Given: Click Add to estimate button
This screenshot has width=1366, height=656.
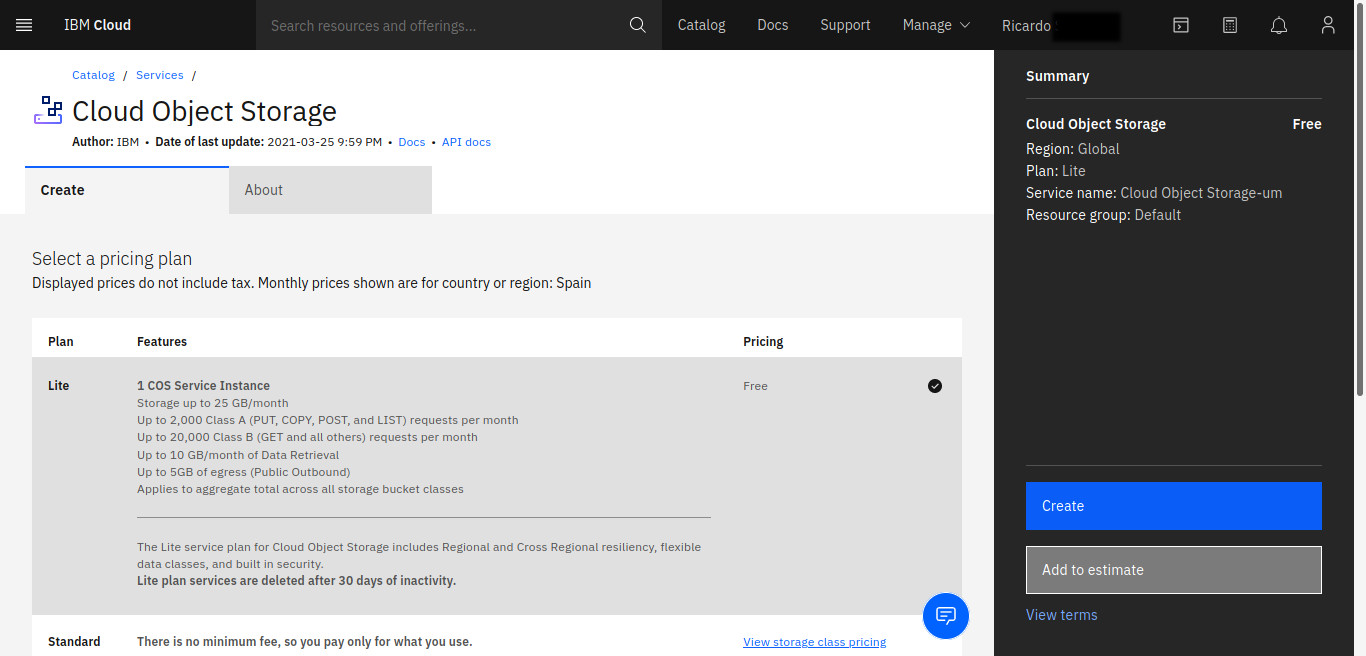Looking at the screenshot, I should pyautogui.click(x=1174, y=570).
